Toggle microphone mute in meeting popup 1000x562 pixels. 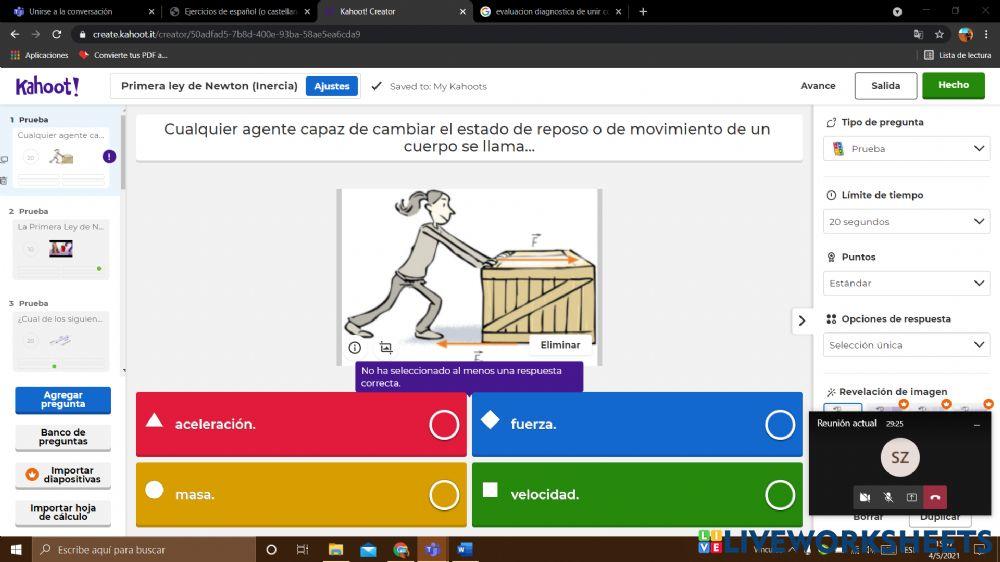(888, 497)
